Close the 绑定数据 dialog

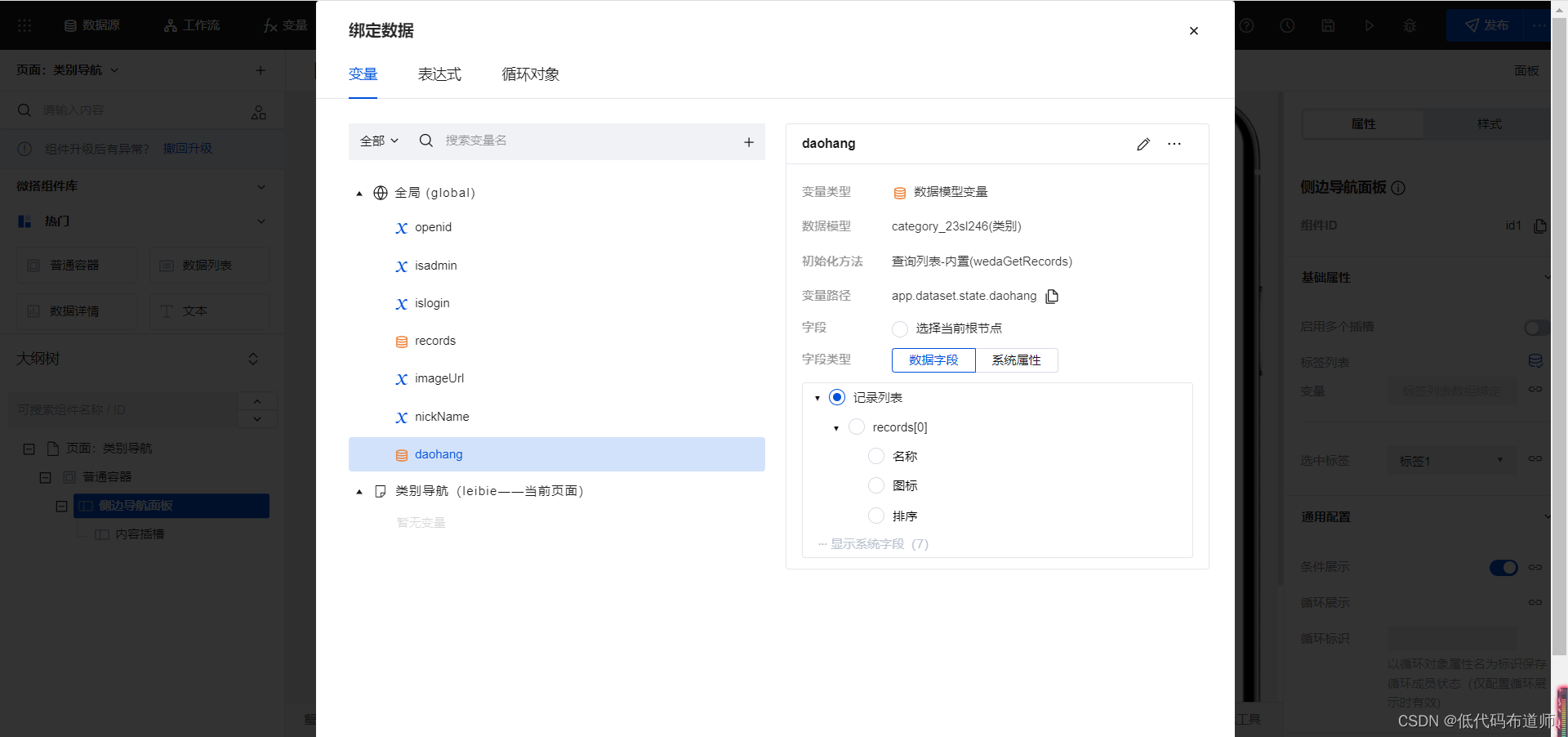[1193, 31]
